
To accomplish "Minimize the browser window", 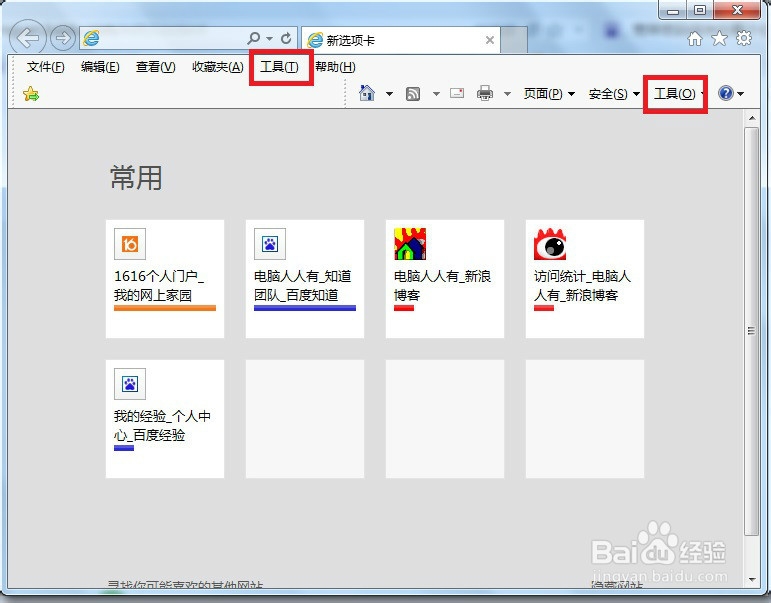I will click(673, 10).
